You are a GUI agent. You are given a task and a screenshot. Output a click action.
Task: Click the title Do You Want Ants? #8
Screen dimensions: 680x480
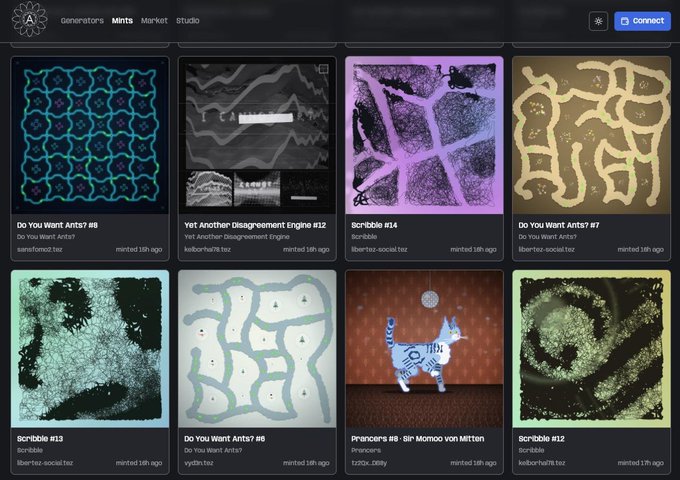pos(57,225)
